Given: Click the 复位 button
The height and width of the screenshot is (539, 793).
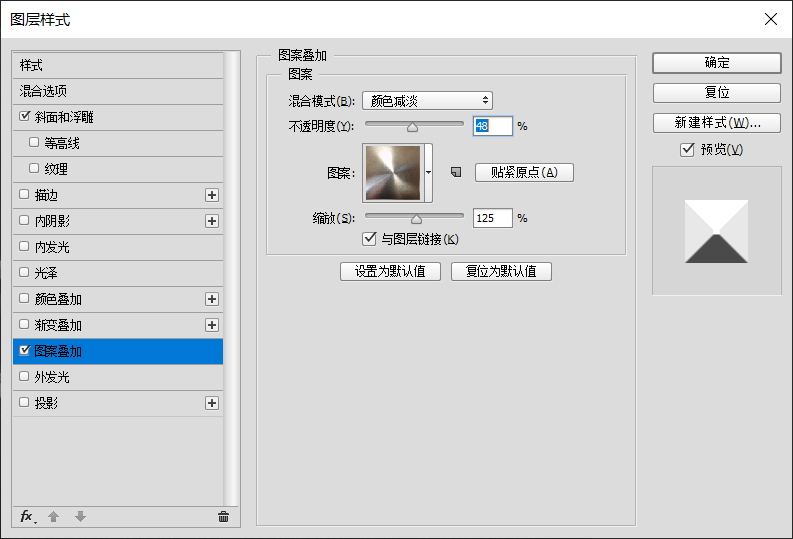Looking at the screenshot, I should [717, 93].
